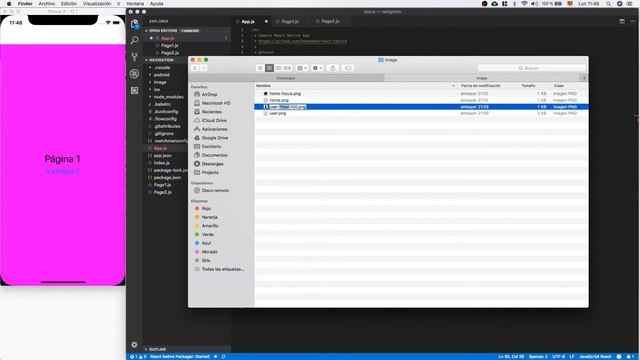Screen dimensions: 640x360
Task: Collapse the NAVIGATION folder section
Action: click(161, 60)
